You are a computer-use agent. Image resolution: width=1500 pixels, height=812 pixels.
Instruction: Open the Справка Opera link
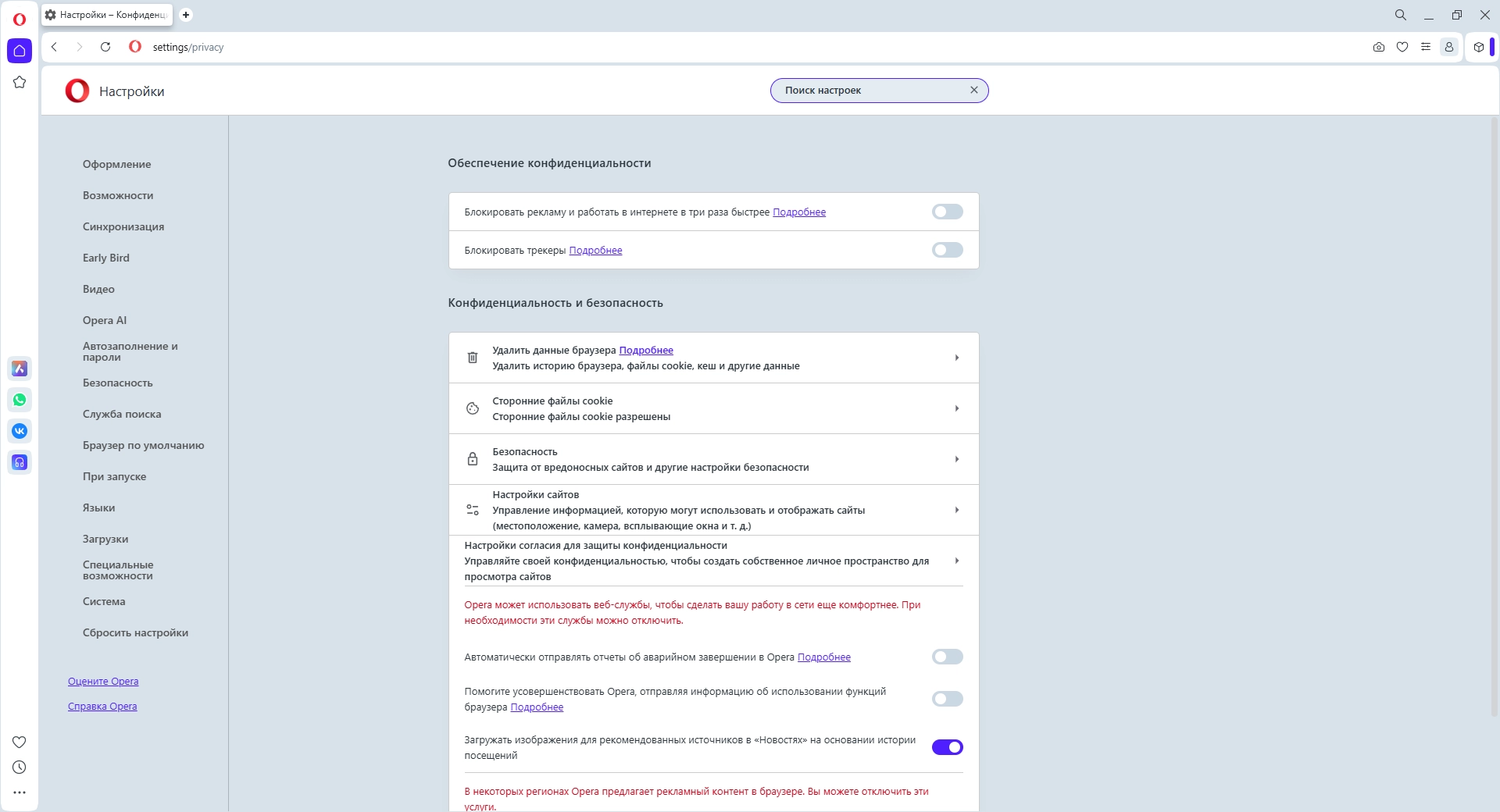[102, 707]
